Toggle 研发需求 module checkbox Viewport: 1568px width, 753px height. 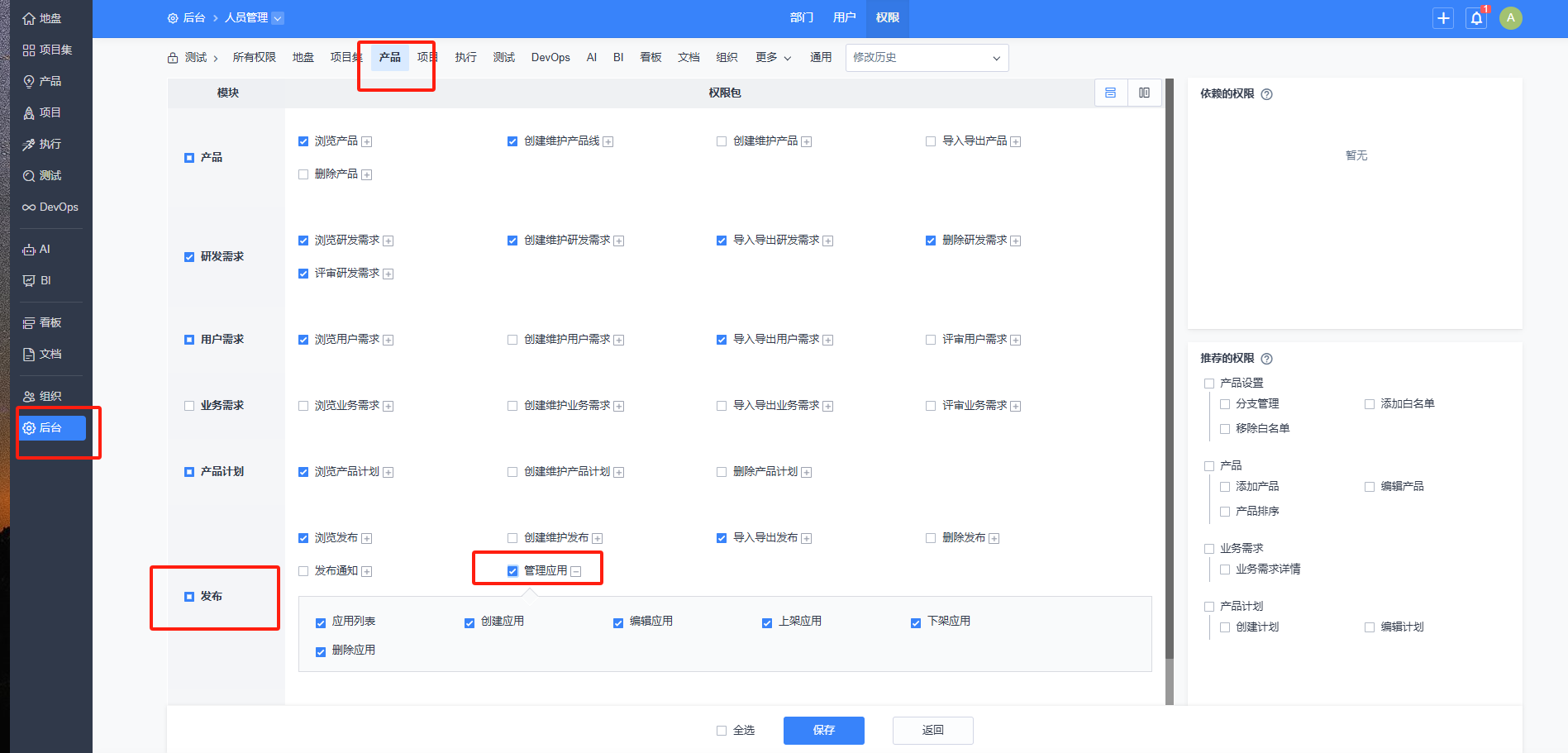click(x=189, y=257)
